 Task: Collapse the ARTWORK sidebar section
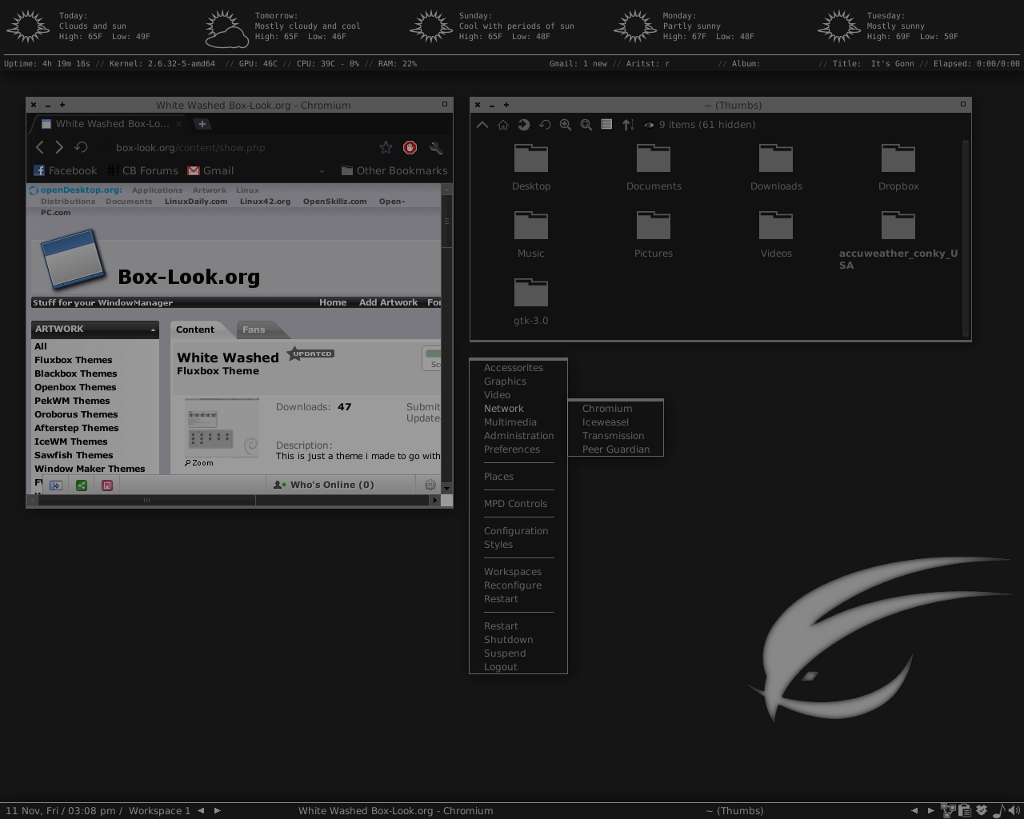pyautogui.click(x=153, y=330)
